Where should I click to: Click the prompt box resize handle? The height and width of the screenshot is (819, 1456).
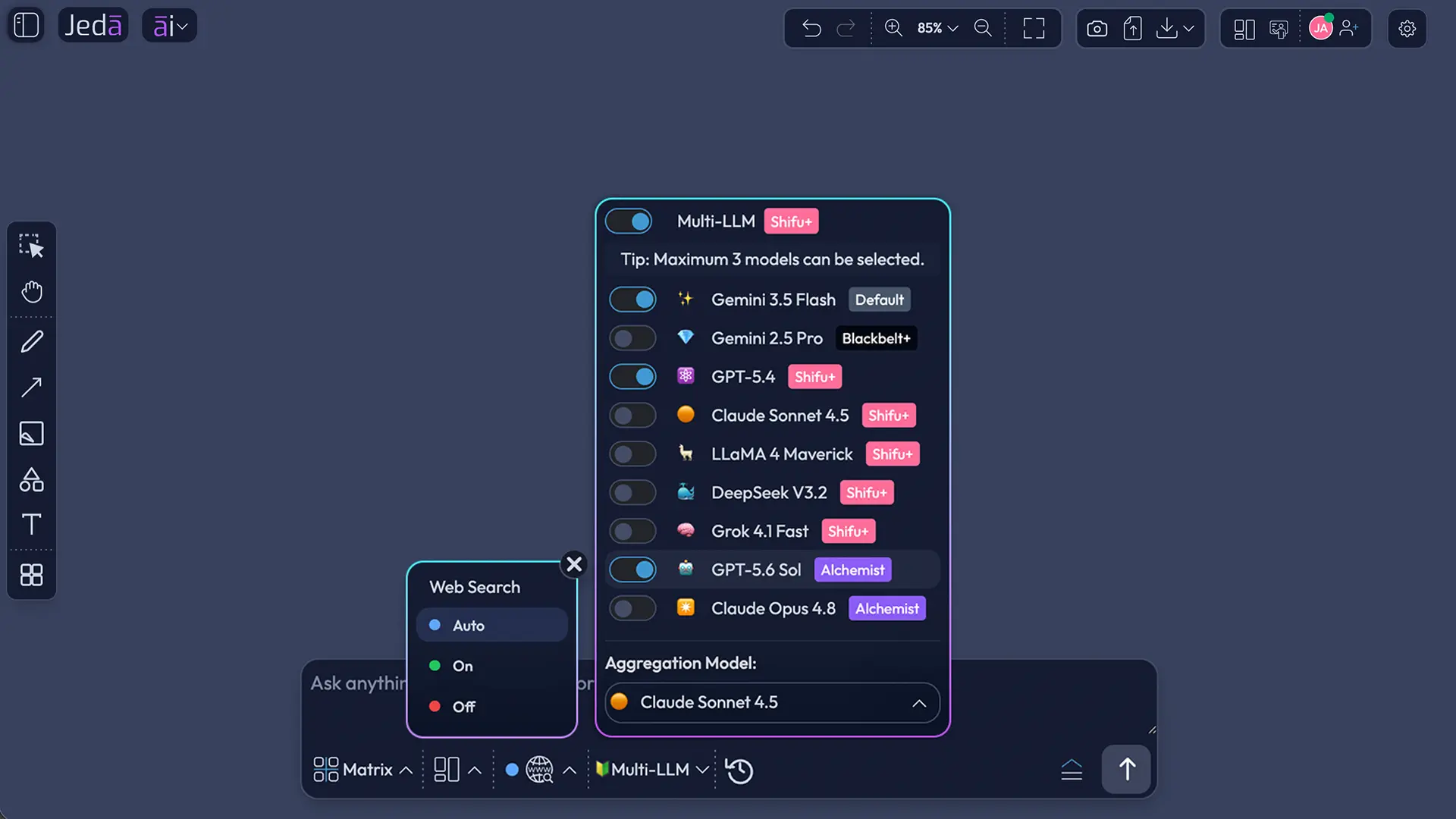(1152, 730)
